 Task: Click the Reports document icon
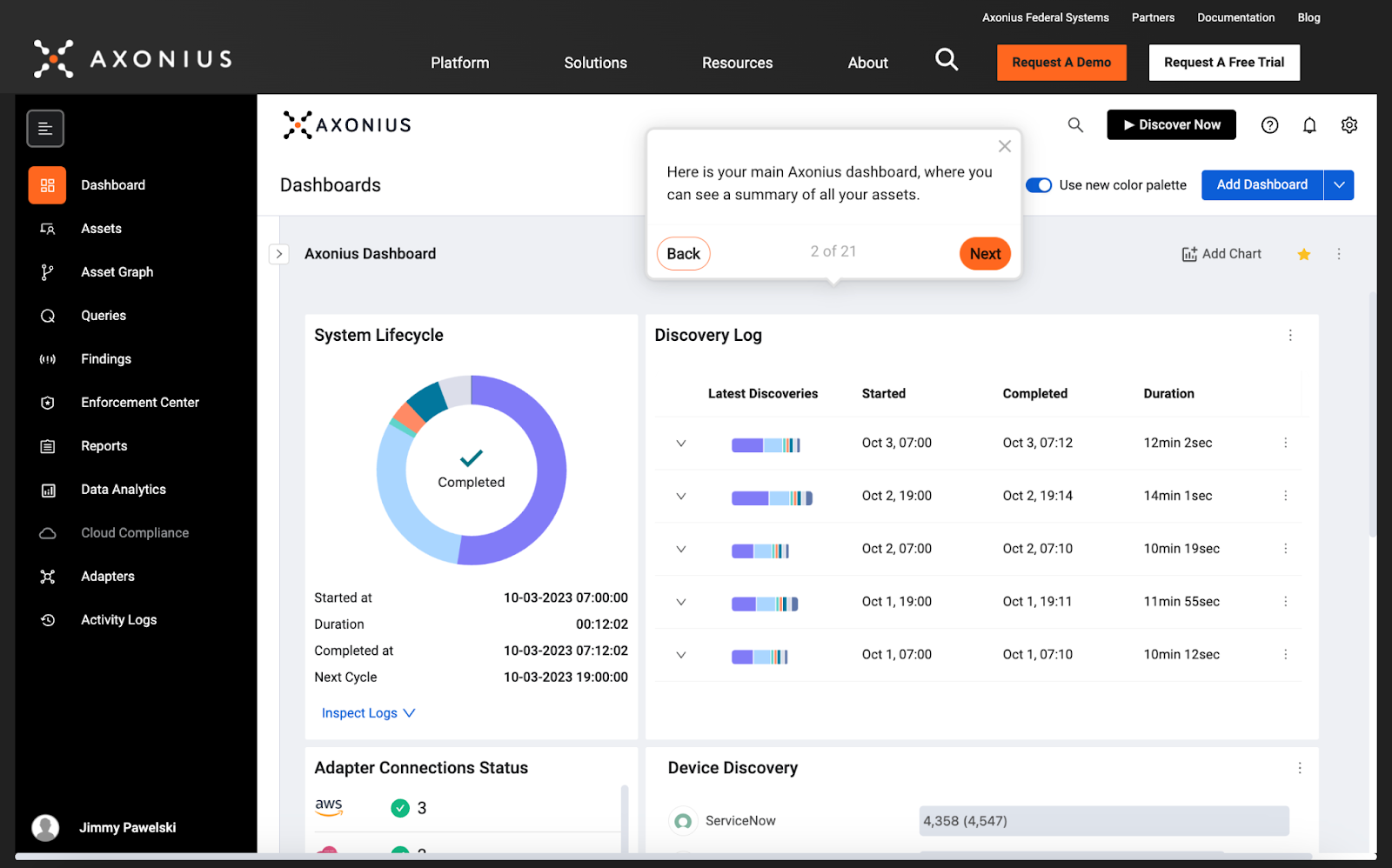click(x=48, y=446)
